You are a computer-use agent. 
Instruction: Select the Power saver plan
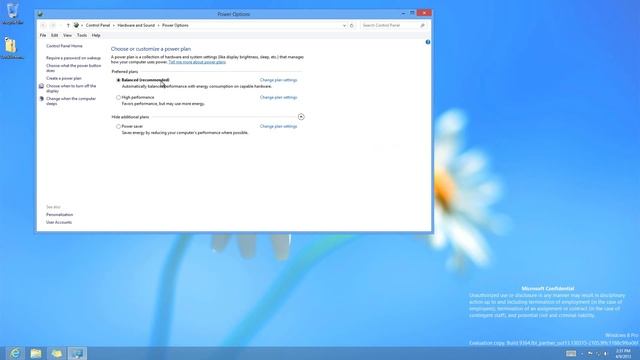point(118,127)
